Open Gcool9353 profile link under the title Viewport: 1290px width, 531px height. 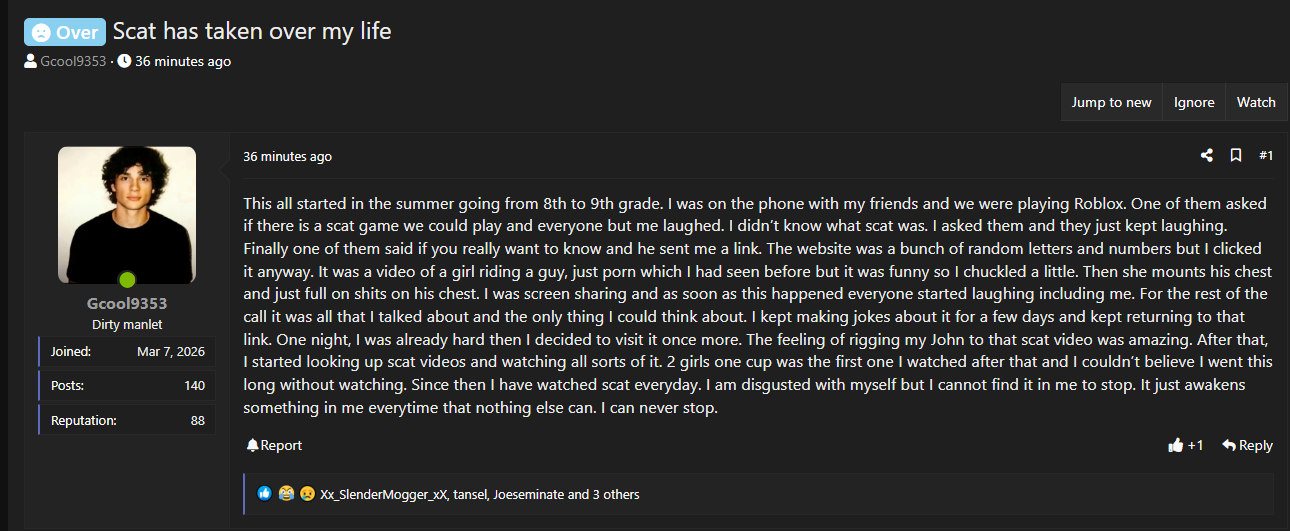pyautogui.click(x=73, y=61)
